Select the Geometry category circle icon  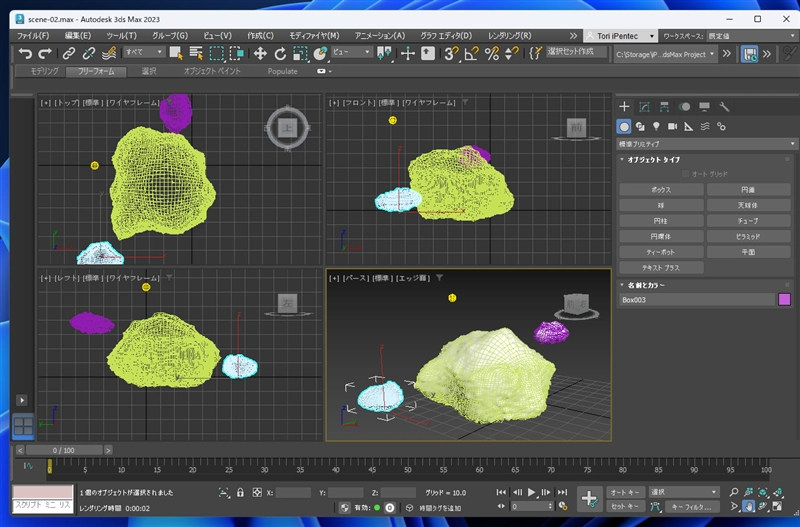tap(623, 126)
